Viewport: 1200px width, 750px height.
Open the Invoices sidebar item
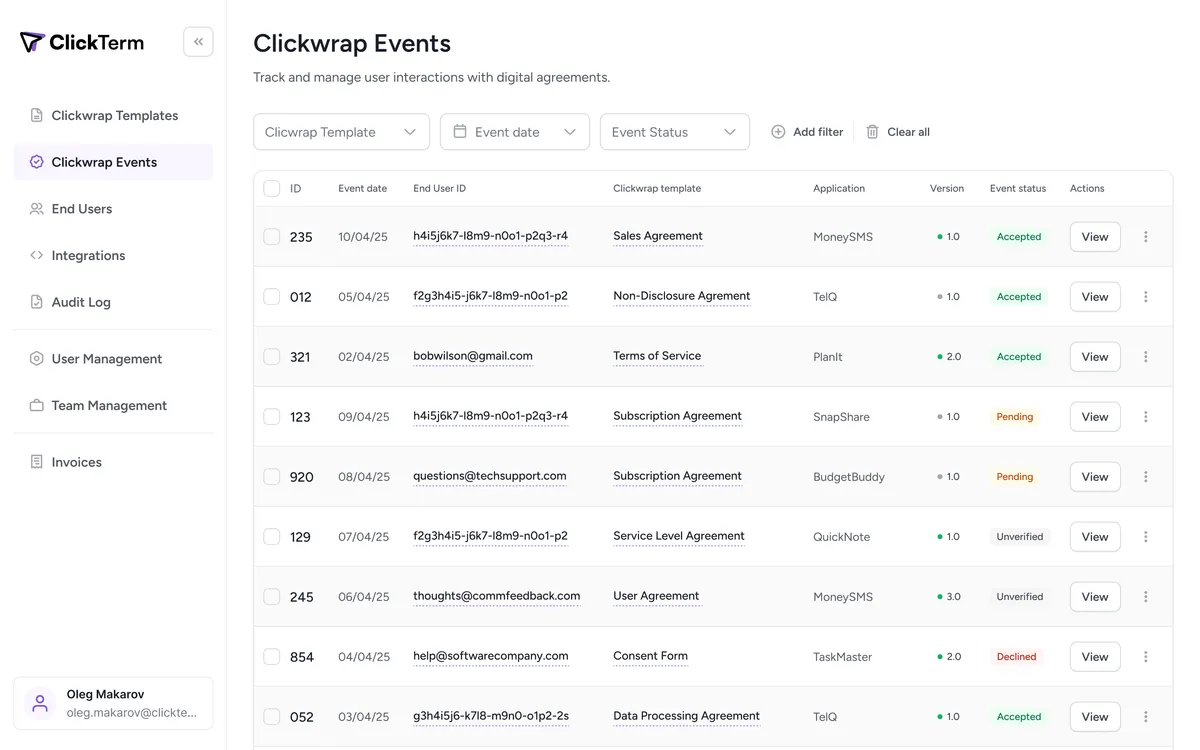pyautogui.click(x=76, y=462)
